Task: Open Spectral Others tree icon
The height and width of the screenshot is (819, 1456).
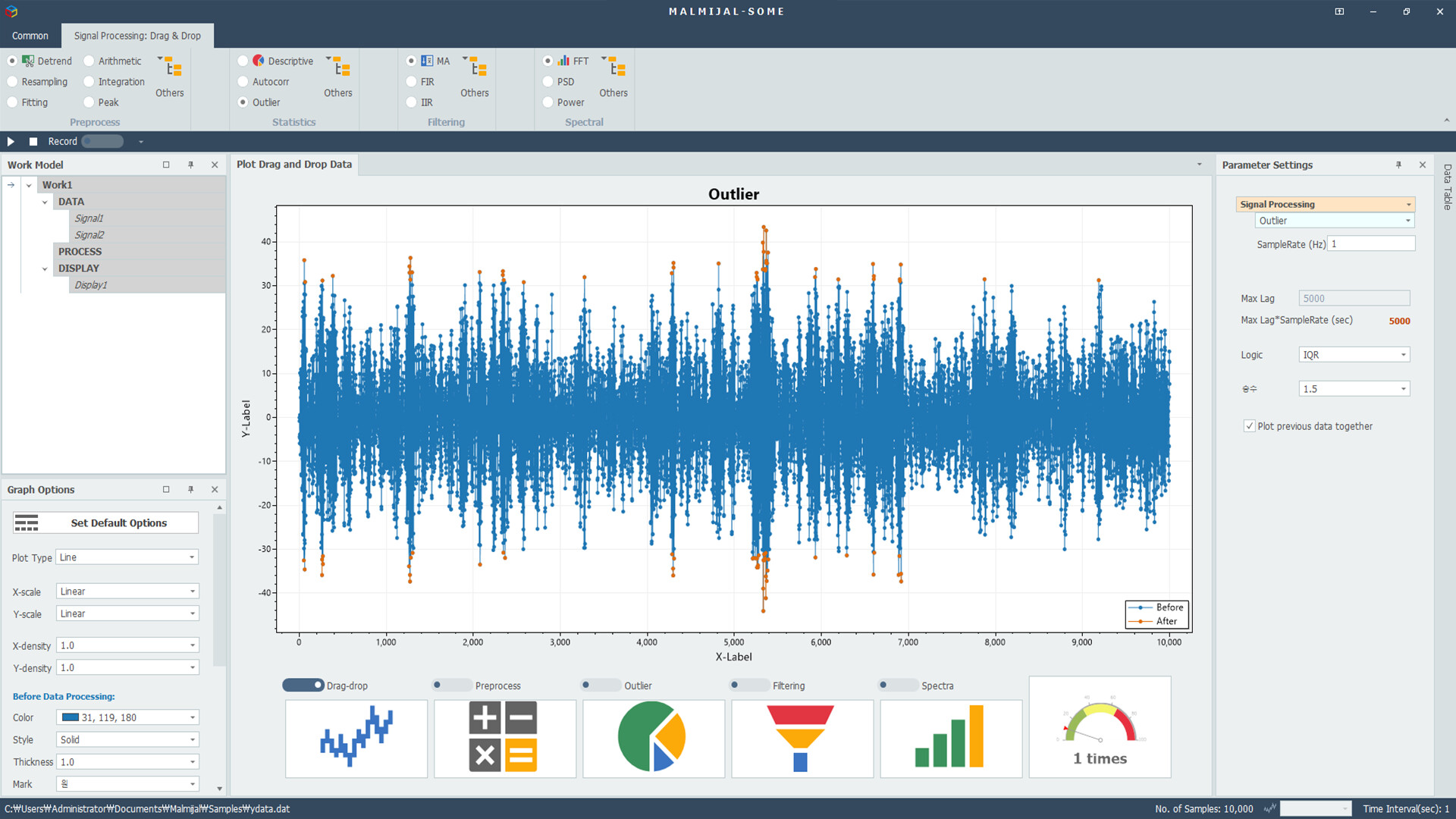Action: tap(617, 68)
